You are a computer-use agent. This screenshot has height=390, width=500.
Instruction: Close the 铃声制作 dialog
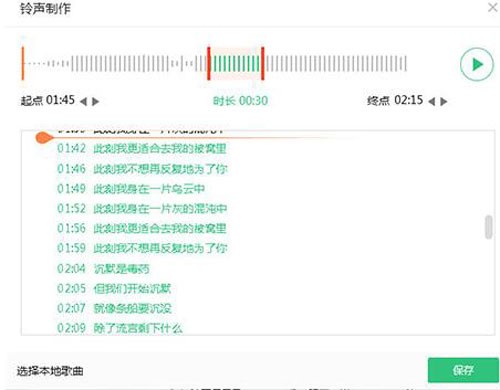pyautogui.click(x=492, y=7)
